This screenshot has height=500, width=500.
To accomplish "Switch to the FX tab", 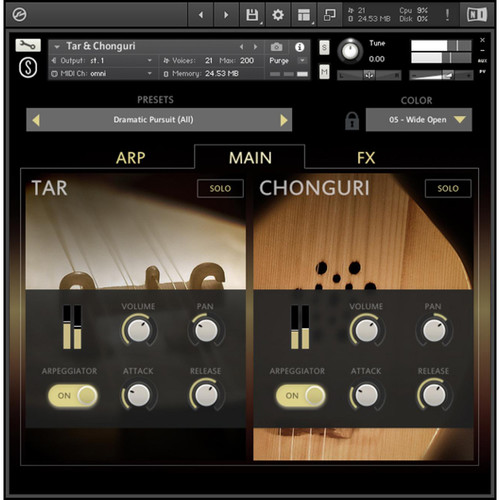I will [x=366, y=158].
